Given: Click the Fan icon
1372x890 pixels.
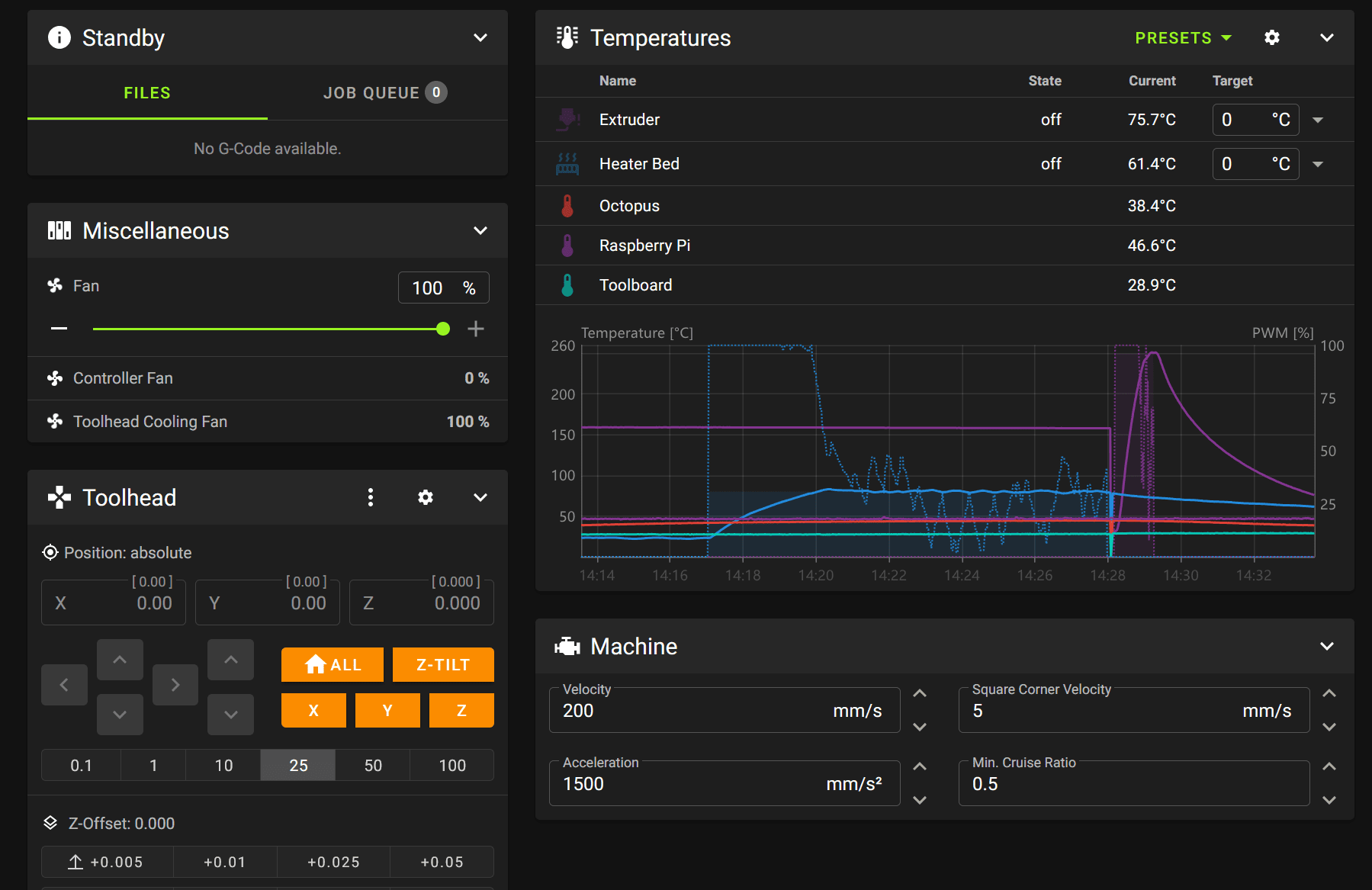Looking at the screenshot, I should (x=55, y=286).
